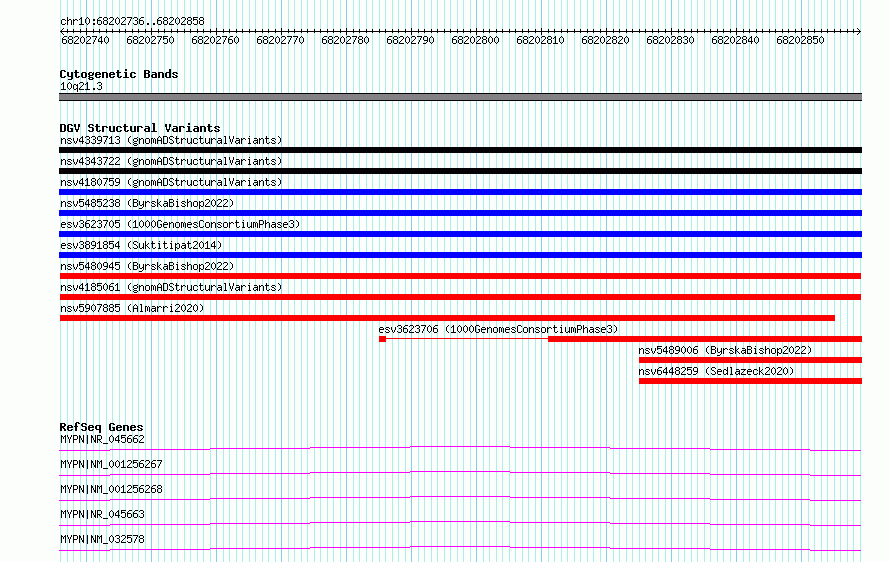Screen dimensions: 890x562
Task: Select the blue bar under esv3623705
Action: tap(460, 234)
